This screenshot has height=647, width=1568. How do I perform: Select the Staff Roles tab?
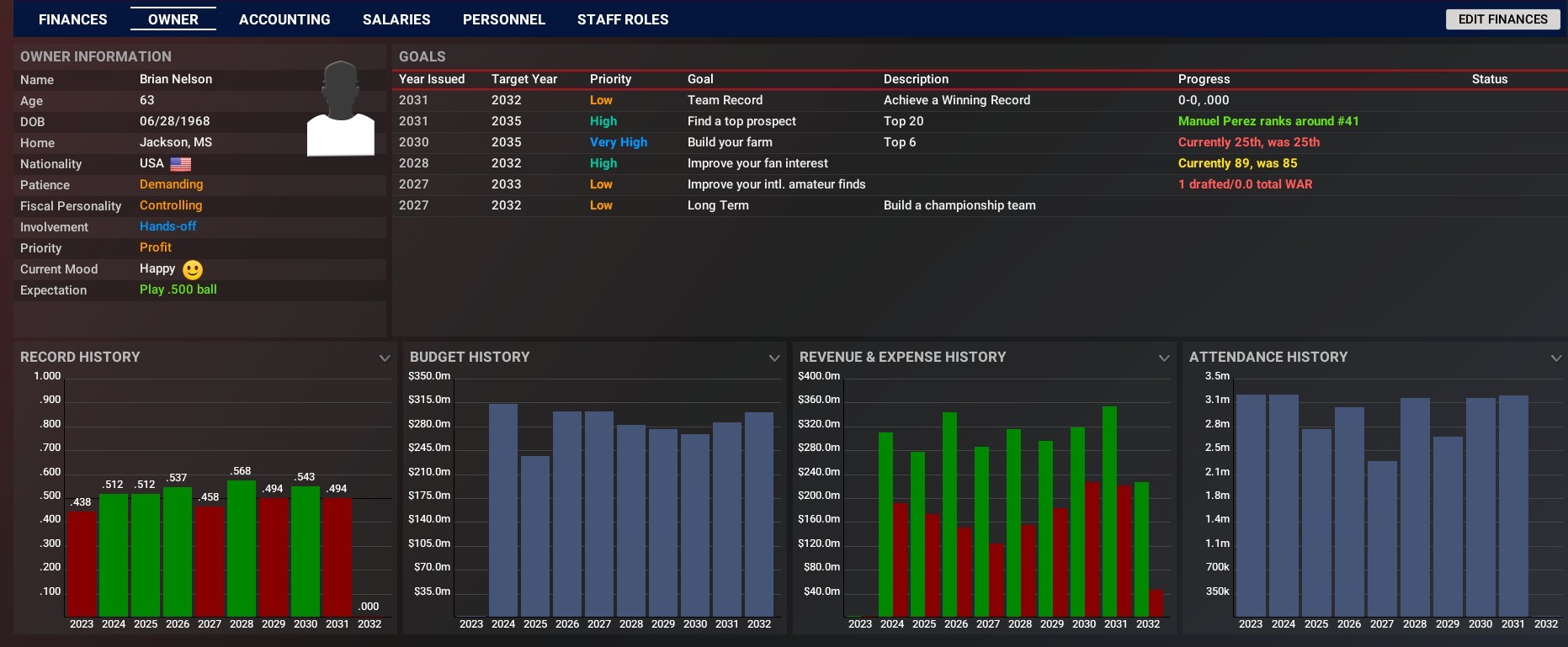tap(623, 19)
